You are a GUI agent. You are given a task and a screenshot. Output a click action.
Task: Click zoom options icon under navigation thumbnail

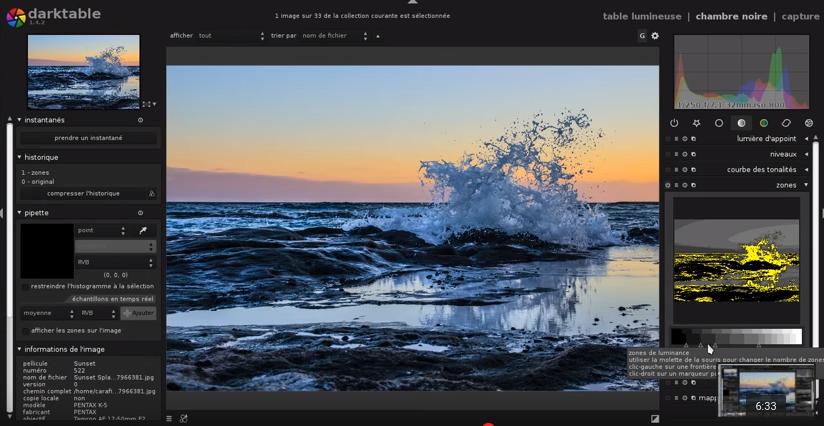point(149,104)
